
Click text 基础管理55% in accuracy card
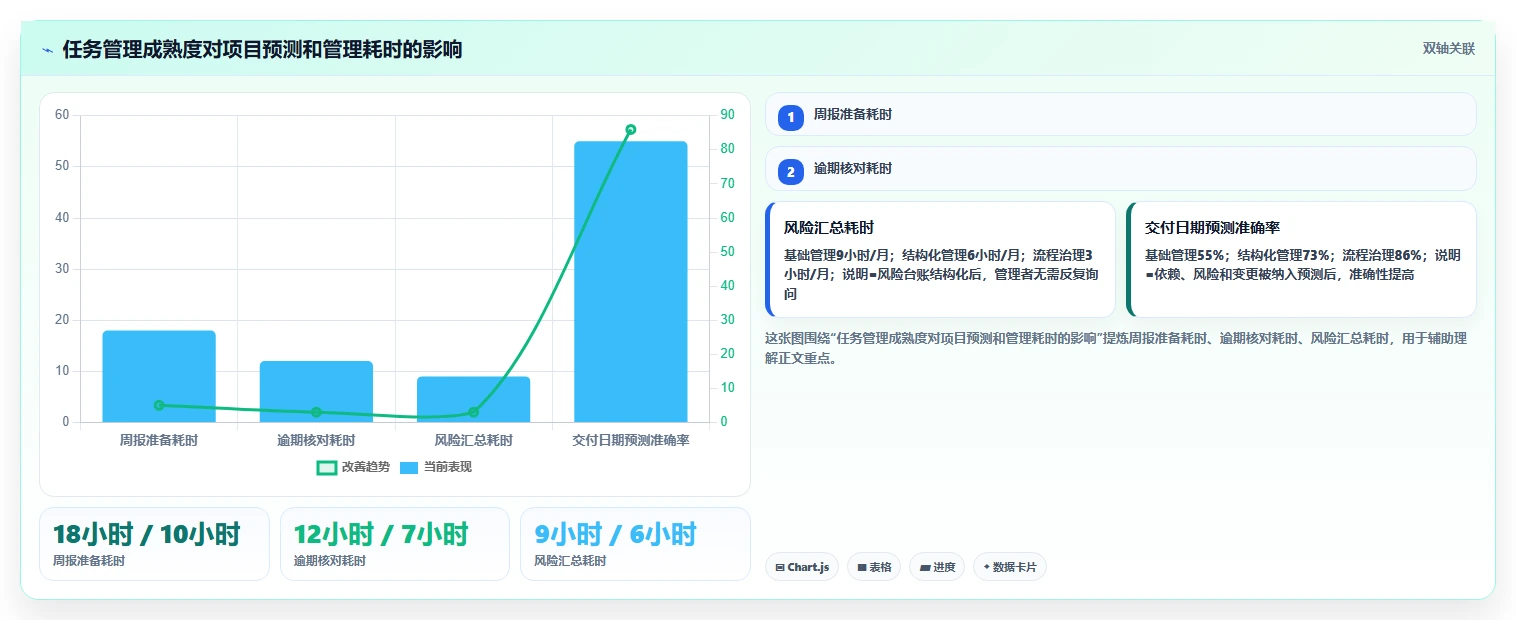[1185, 255]
